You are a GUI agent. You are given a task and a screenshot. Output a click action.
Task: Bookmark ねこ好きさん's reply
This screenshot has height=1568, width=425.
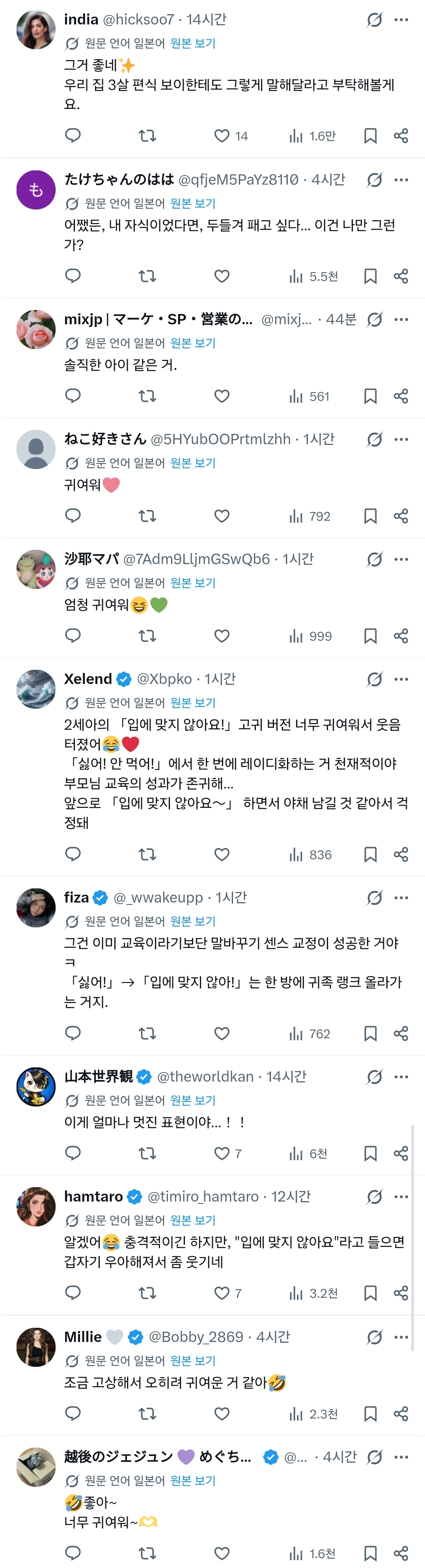point(370,516)
